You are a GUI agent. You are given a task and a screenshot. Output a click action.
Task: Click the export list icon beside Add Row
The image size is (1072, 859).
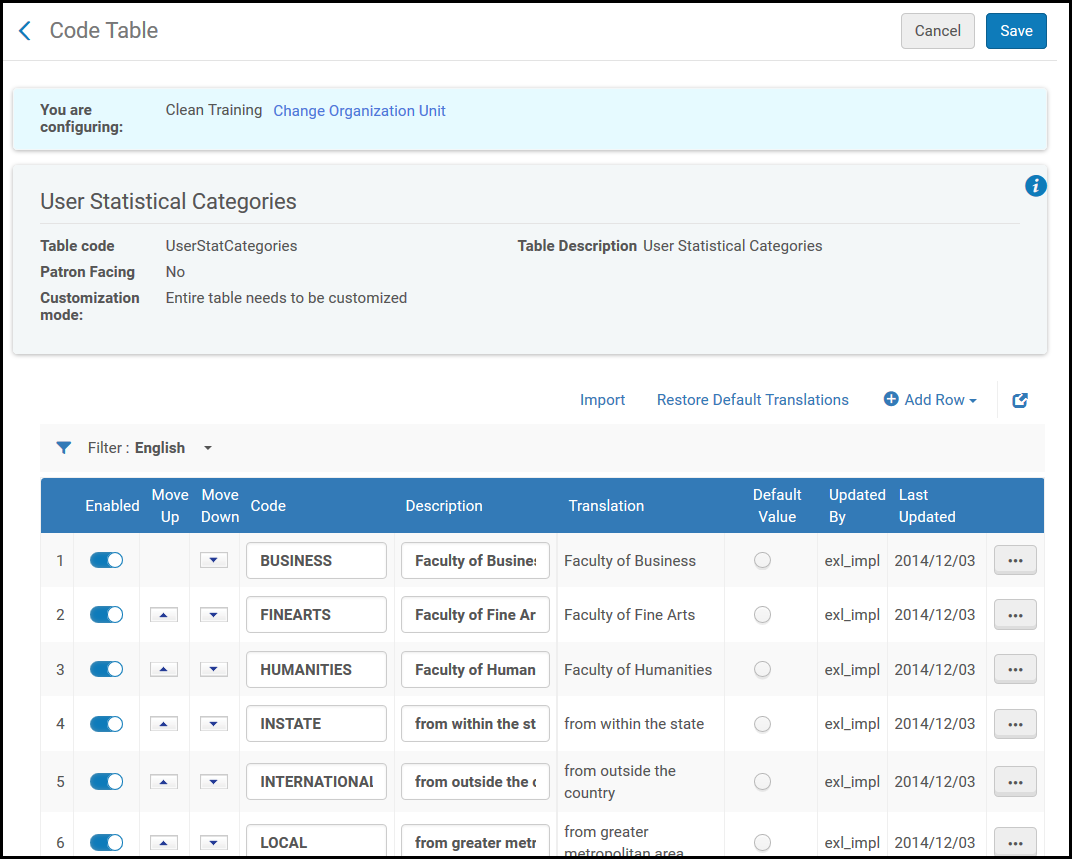point(1020,400)
